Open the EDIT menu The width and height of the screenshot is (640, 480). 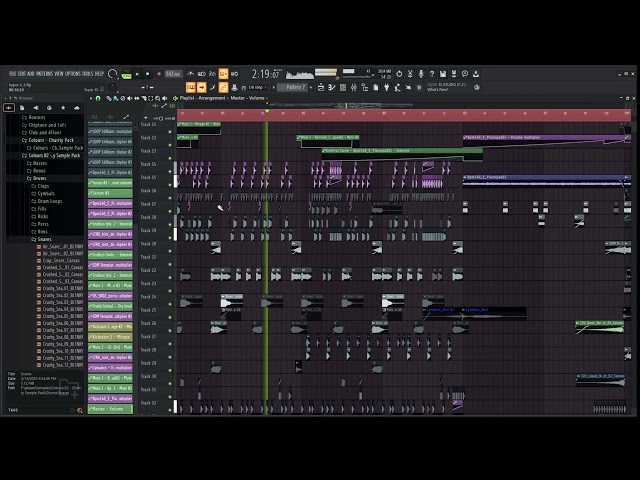[x=22, y=74]
